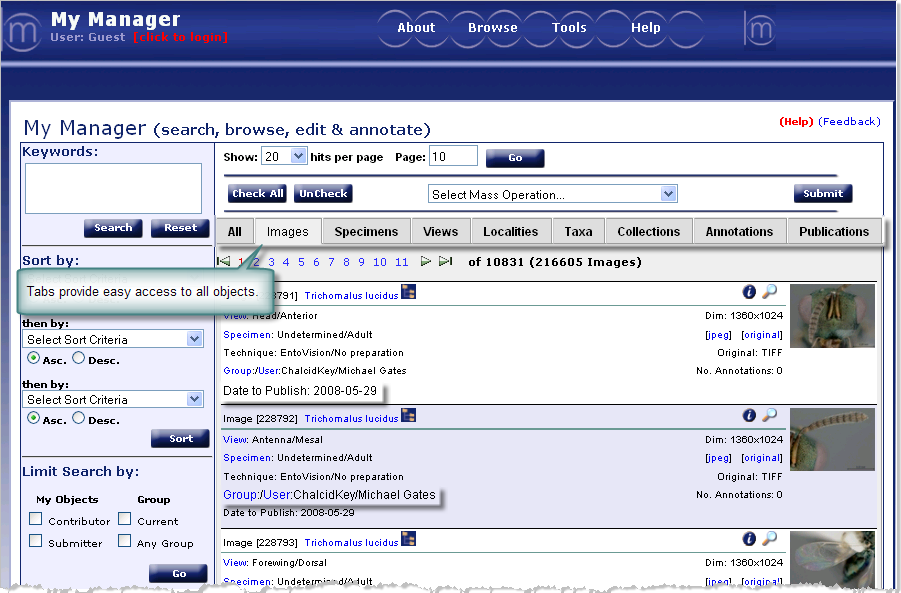Open info icon for image 228792
Viewport: 901px width, 593px height.
coord(749,415)
